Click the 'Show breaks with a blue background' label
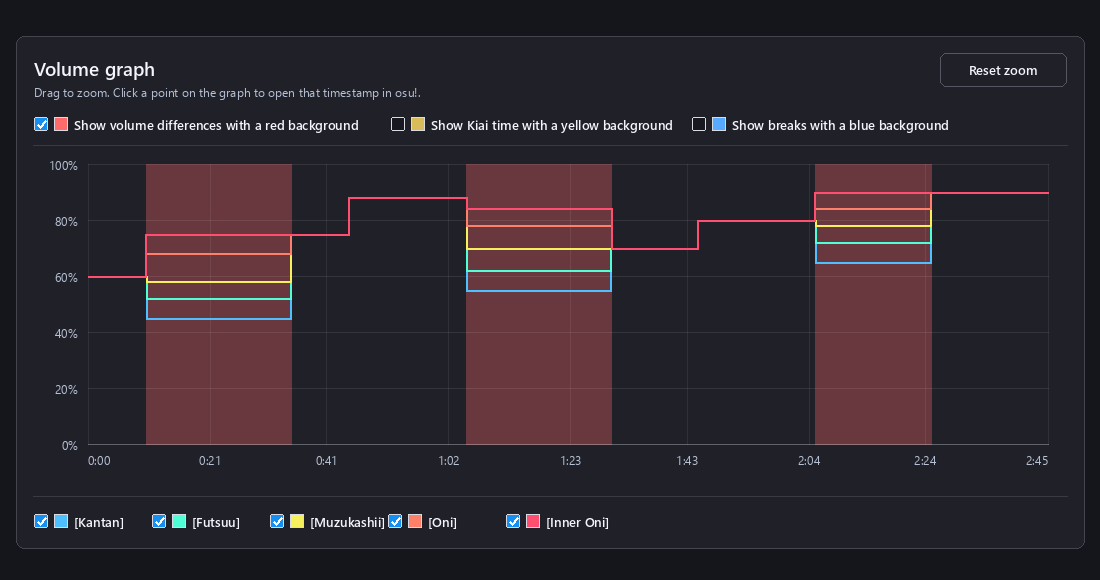1100x580 pixels. point(840,126)
